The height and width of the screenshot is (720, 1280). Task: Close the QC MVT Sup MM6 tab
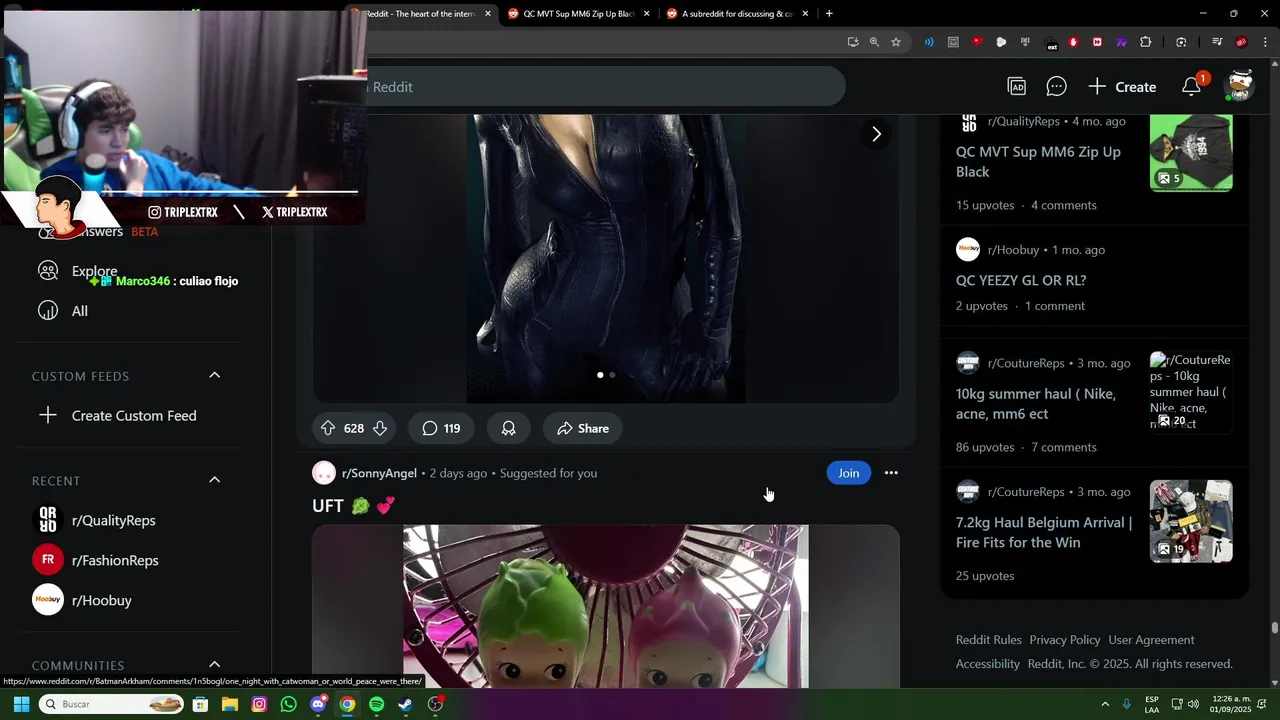click(647, 14)
